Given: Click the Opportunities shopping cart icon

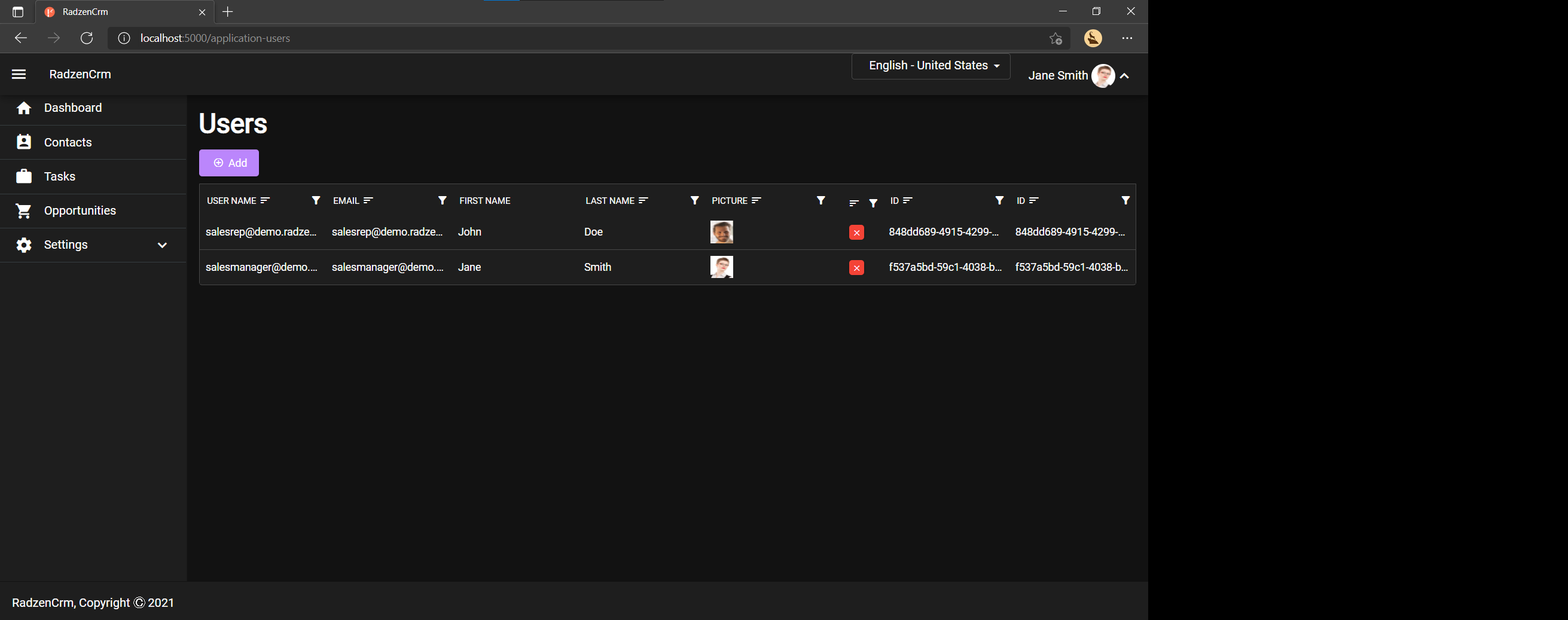Looking at the screenshot, I should 24,210.
